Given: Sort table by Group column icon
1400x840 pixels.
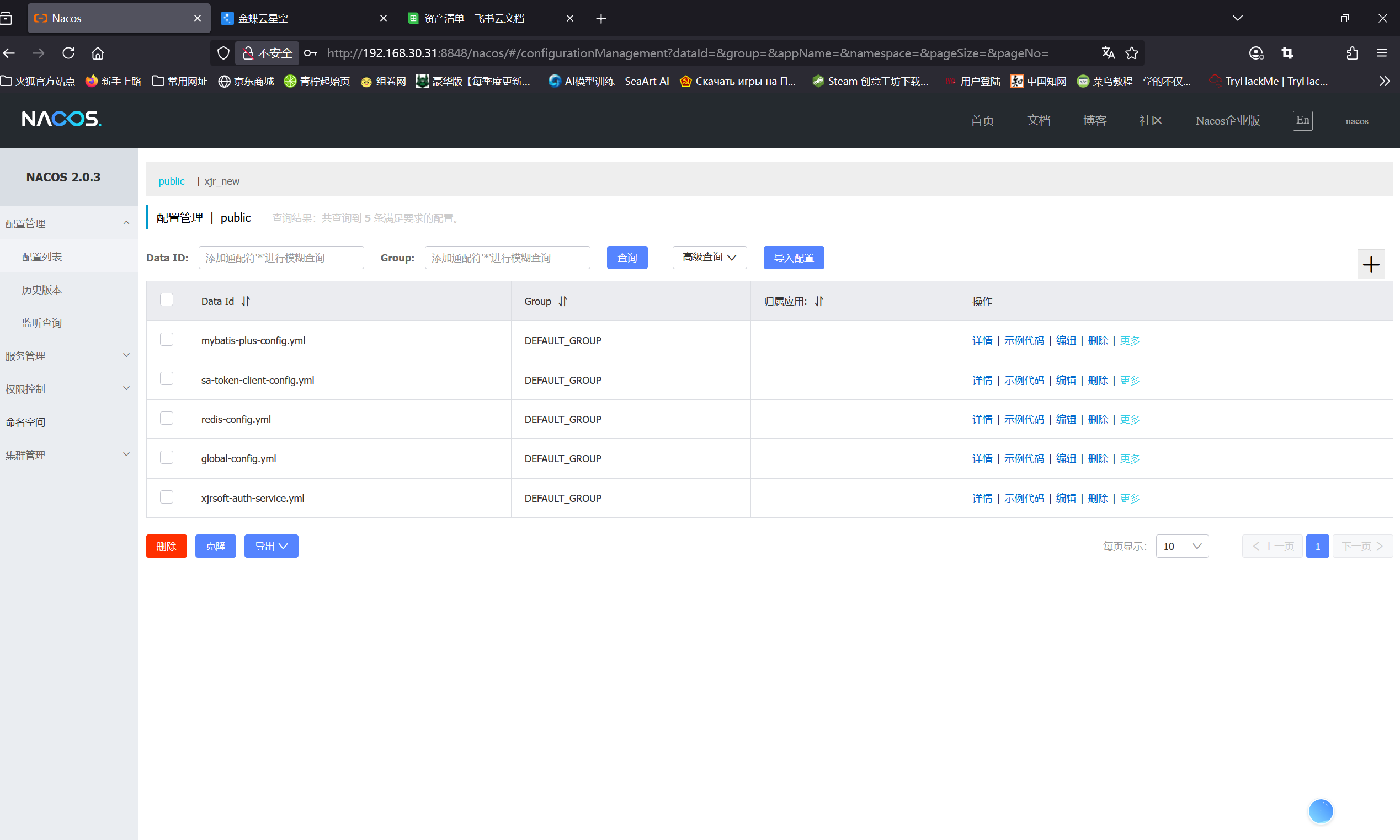Looking at the screenshot, I should tap(562, 301).
